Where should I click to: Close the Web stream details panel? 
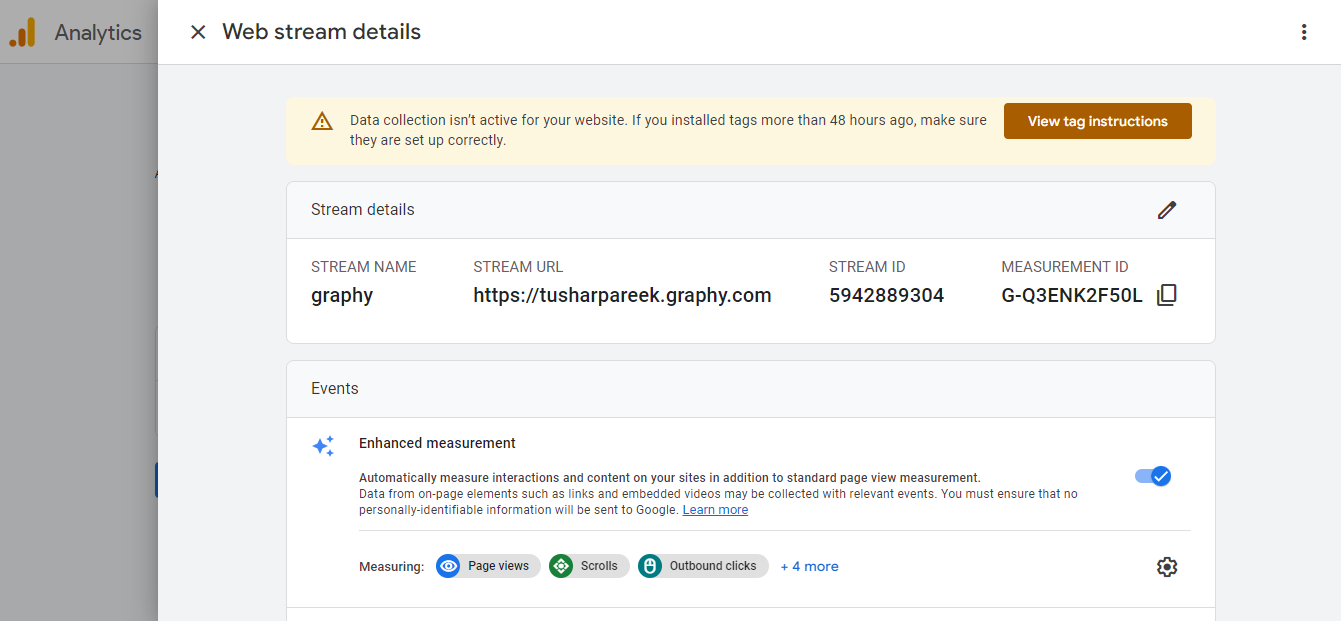(x=198, y=32)
